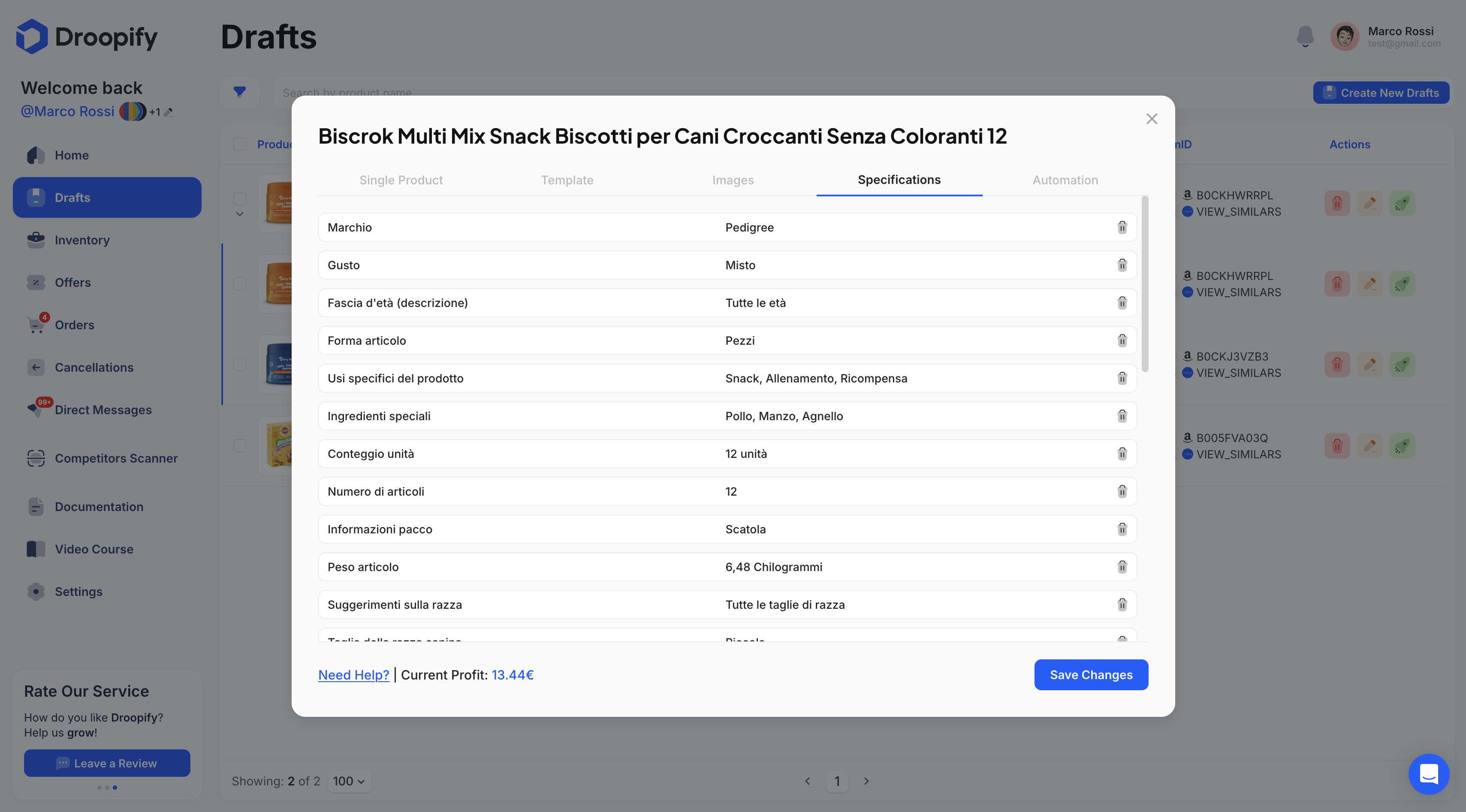Click the Droopify logo
The height and width of the screenshot is (812, 1466).
87,37
